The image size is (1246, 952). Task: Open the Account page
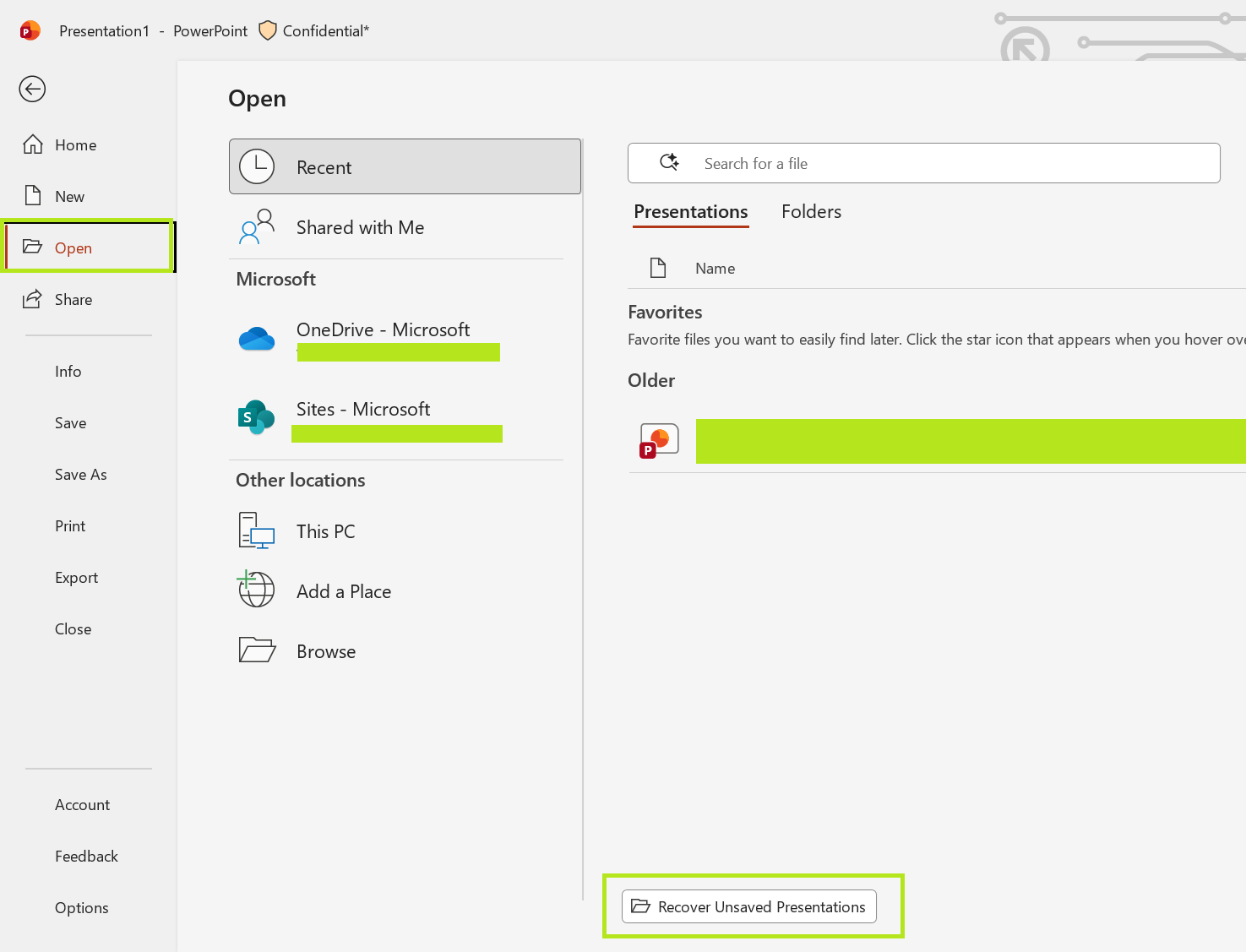(89, 805)
